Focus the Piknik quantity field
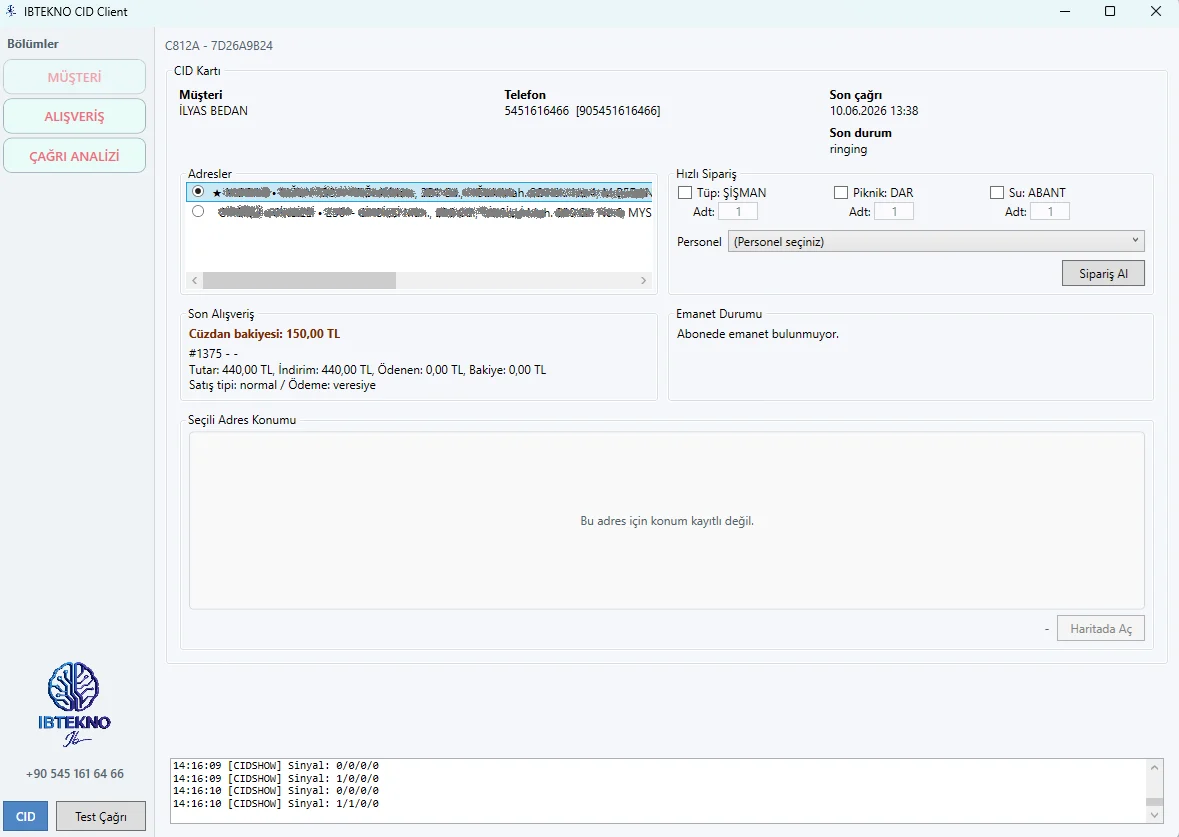The image size is (1179, 837). pyautogui.click(x=894, y=211)
